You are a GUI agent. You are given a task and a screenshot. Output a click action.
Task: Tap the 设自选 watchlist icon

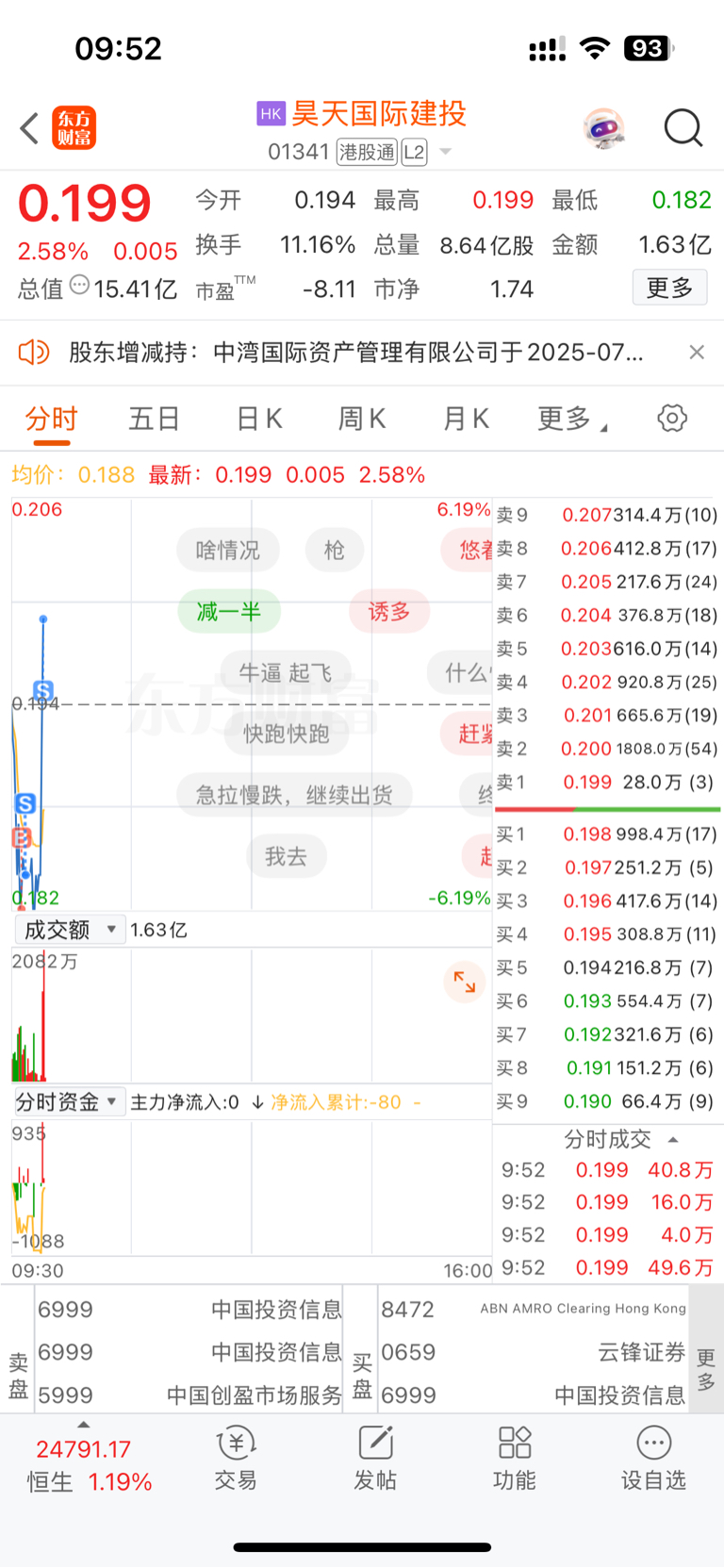pos(653,1458)
